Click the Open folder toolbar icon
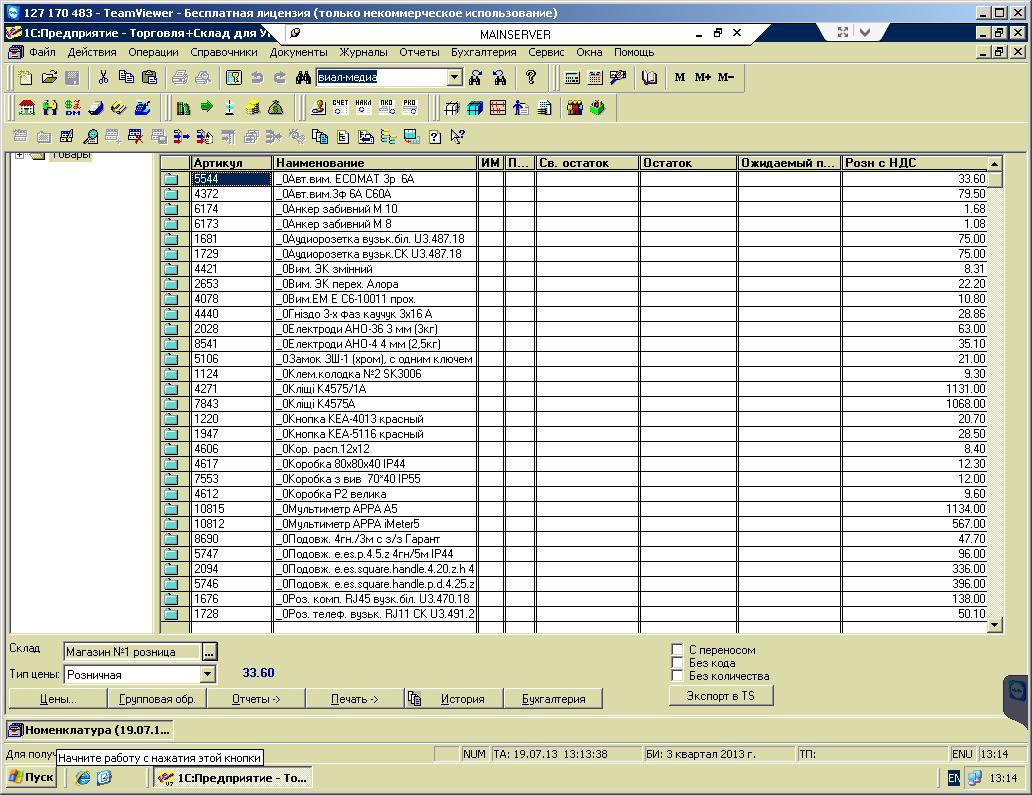1032x795 pixels. tap(49, 78)
